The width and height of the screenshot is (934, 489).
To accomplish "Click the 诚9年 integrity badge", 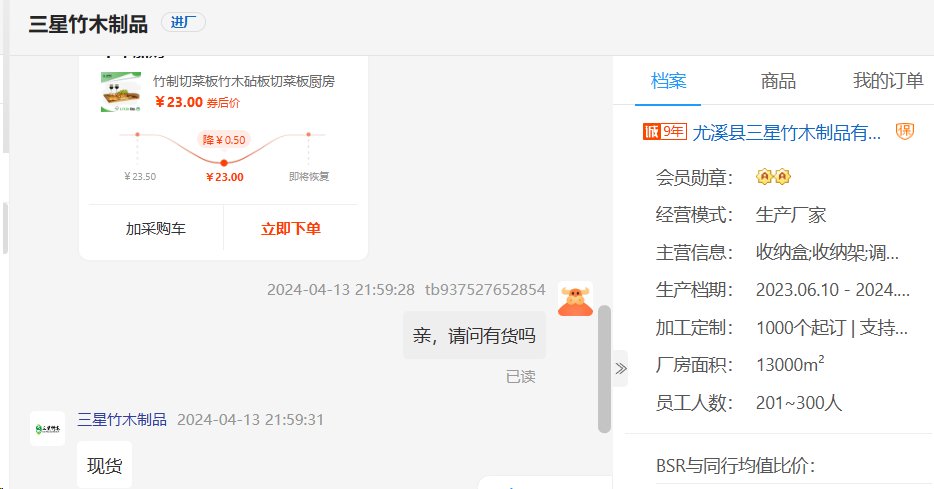I will click(x=665, y=131).
